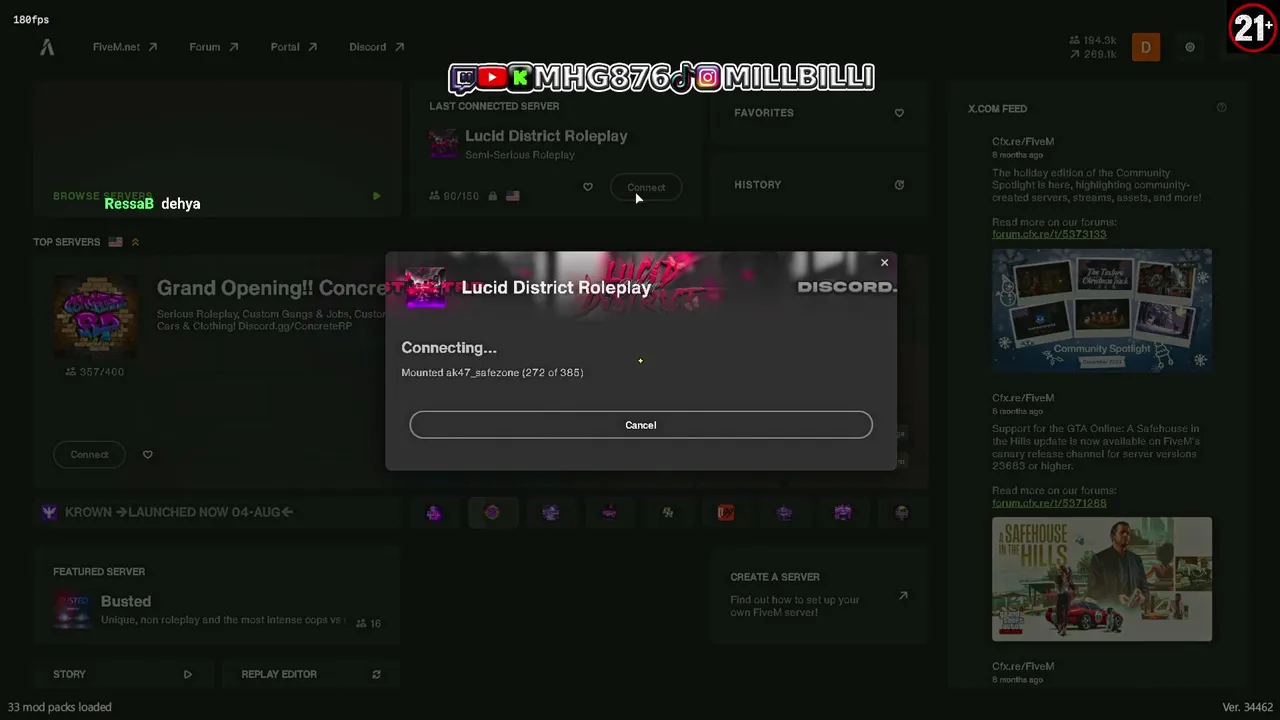Select the KROWN launched now server row
Viewport: 1280px width, 720px height.
click(218, 512)
